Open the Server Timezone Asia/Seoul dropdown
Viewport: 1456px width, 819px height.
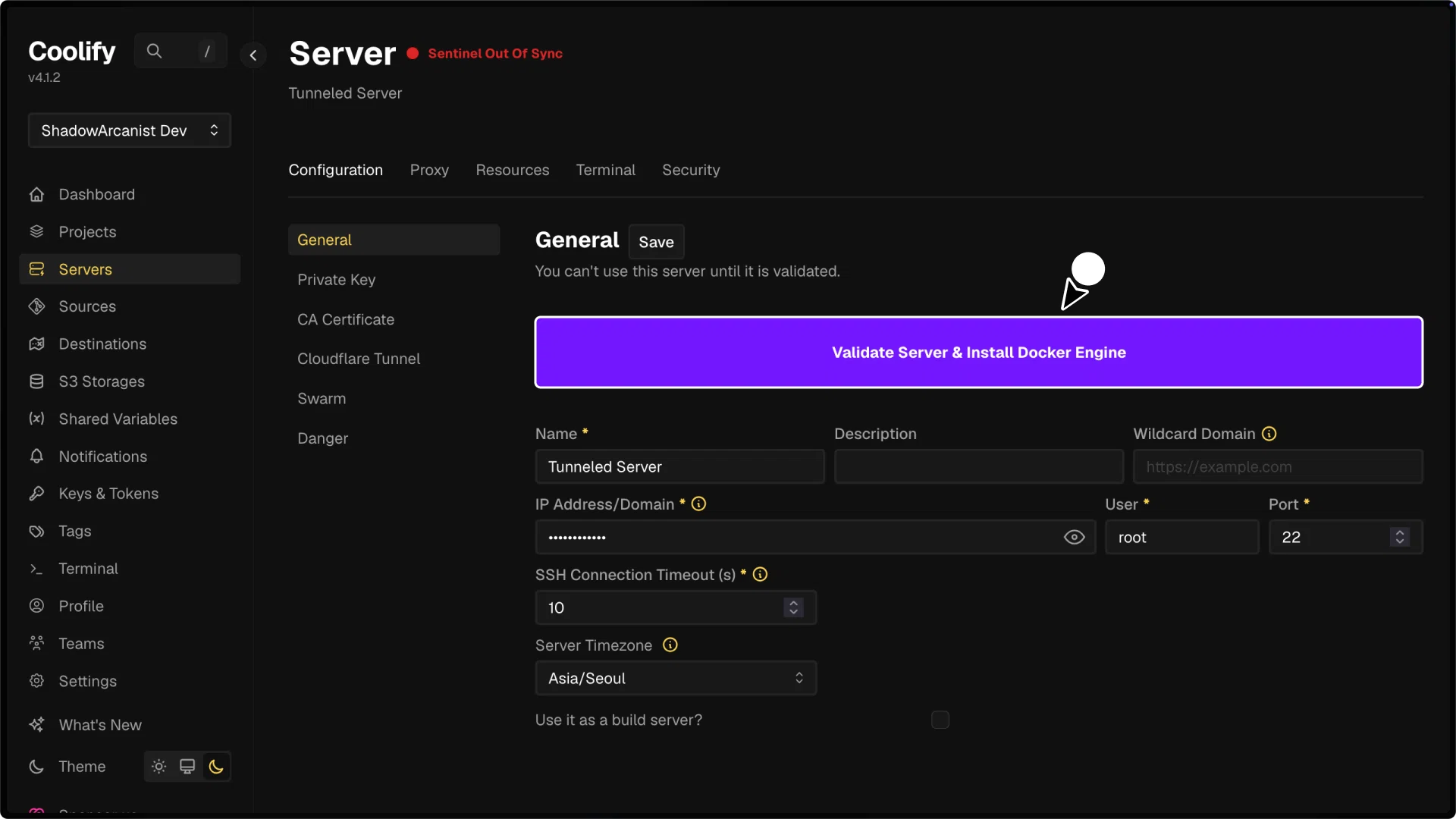[x=676, y=678]
